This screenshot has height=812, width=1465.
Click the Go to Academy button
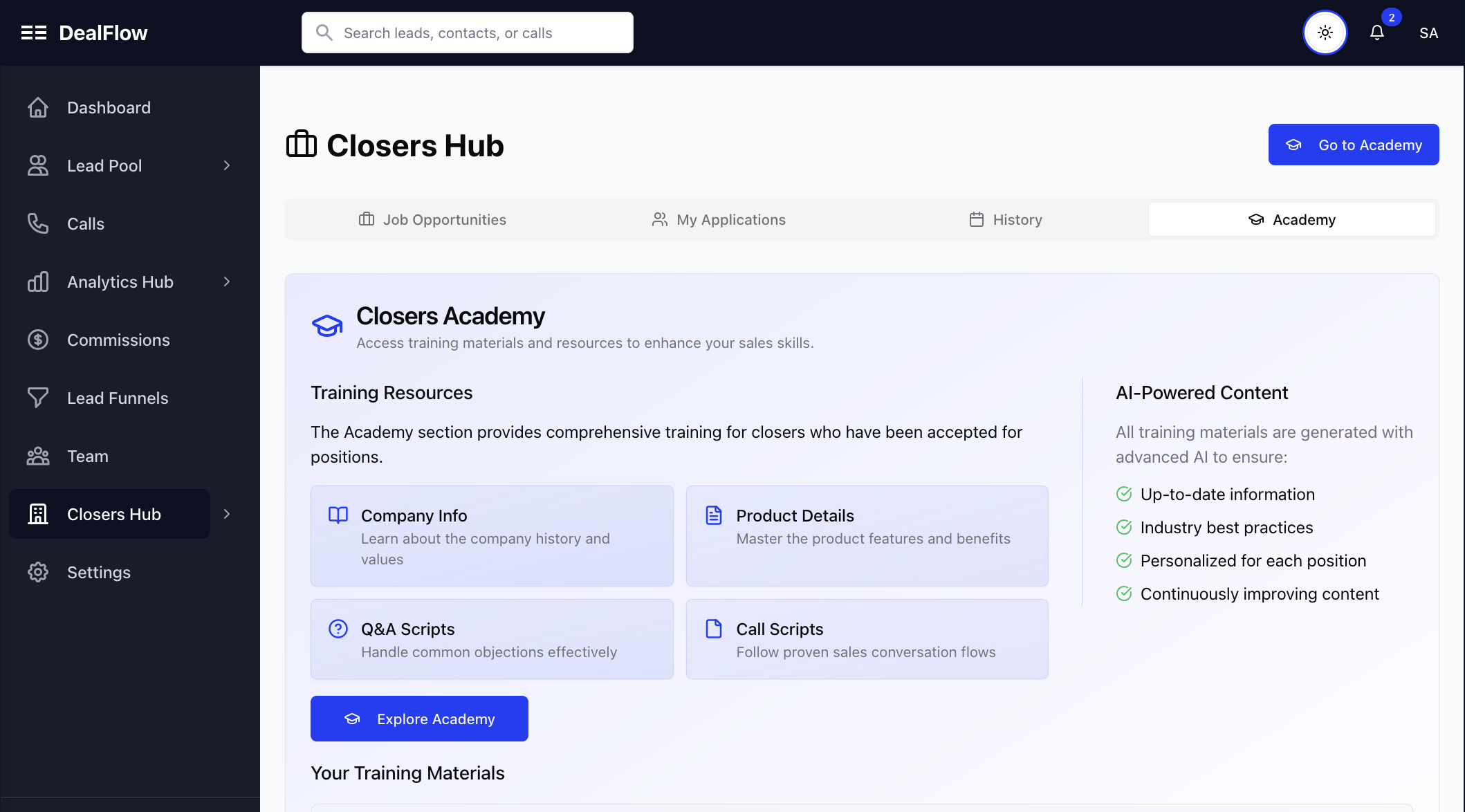(x=1353, y=145)
